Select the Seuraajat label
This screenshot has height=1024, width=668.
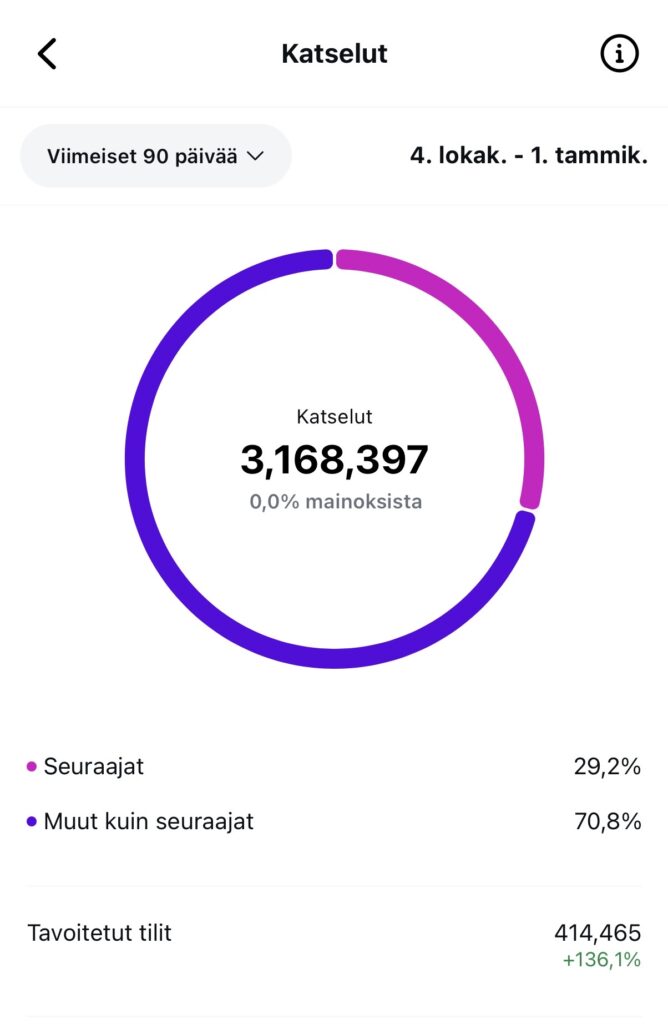tap(94, 767)
